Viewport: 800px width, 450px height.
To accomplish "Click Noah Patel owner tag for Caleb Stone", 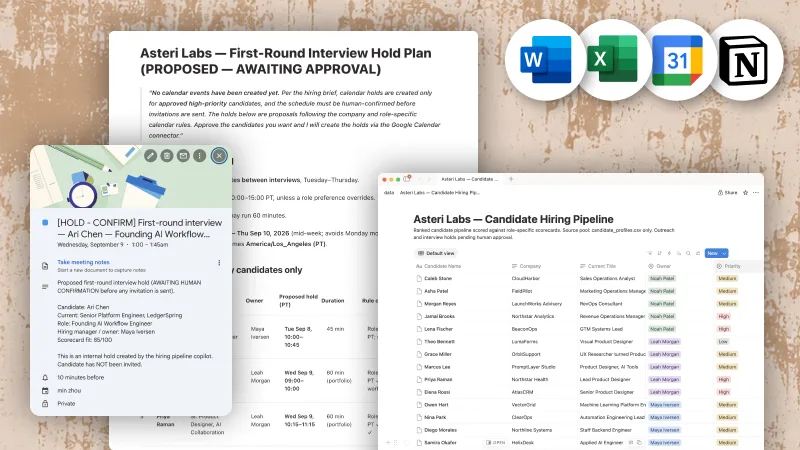I will tap(662, 279).
